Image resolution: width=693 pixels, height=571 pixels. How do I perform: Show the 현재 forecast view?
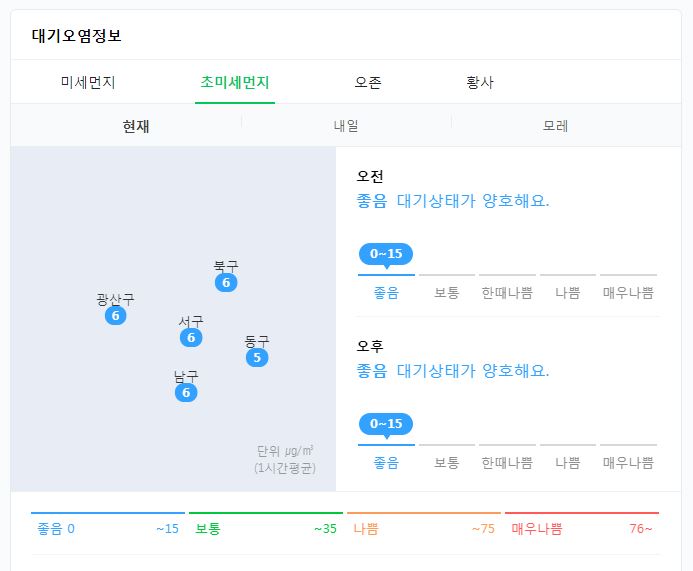(x=136, y=126)
